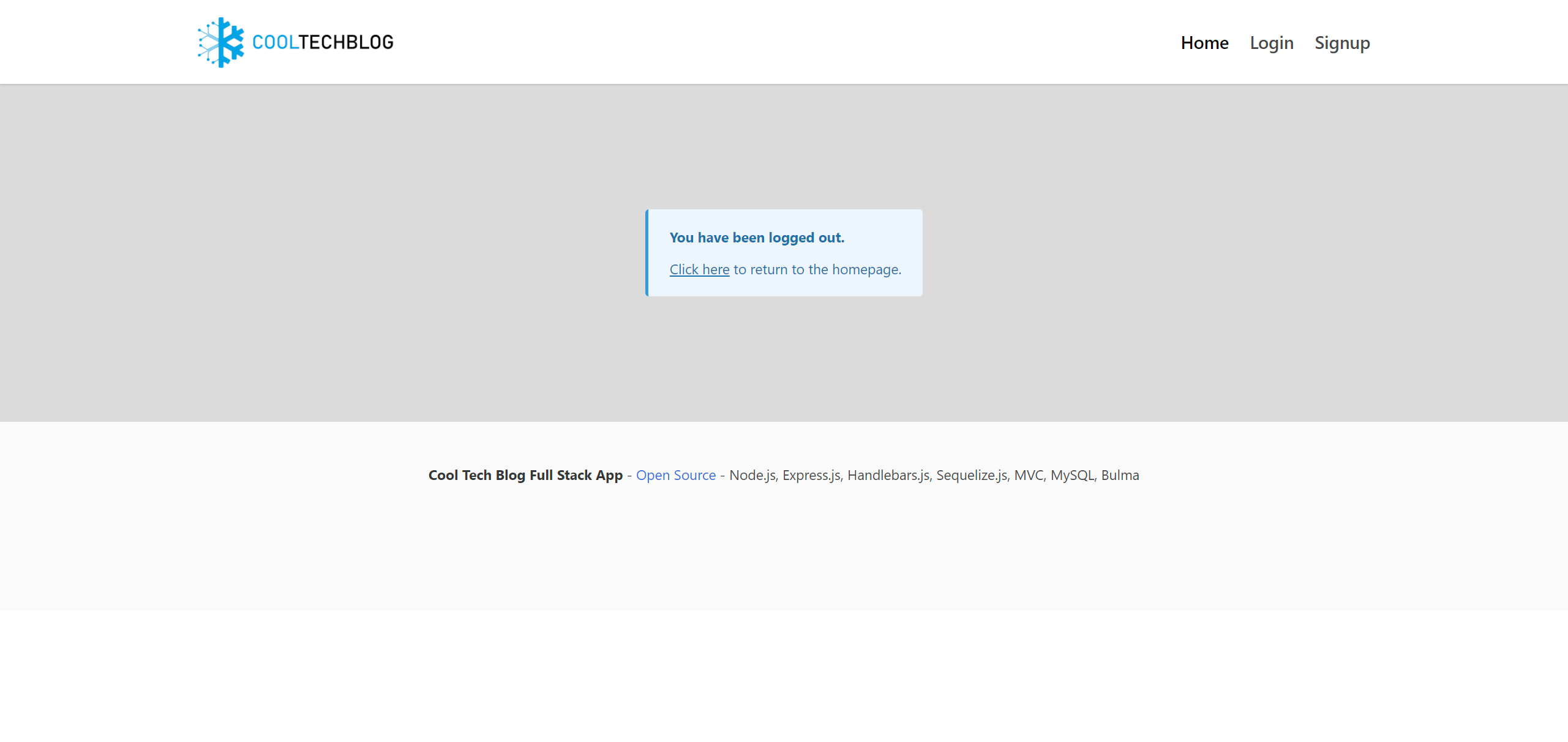Click the 'MVC' word in footer
The width and height of the screenshot is (1568, 742).
[x=1029, y=475]
